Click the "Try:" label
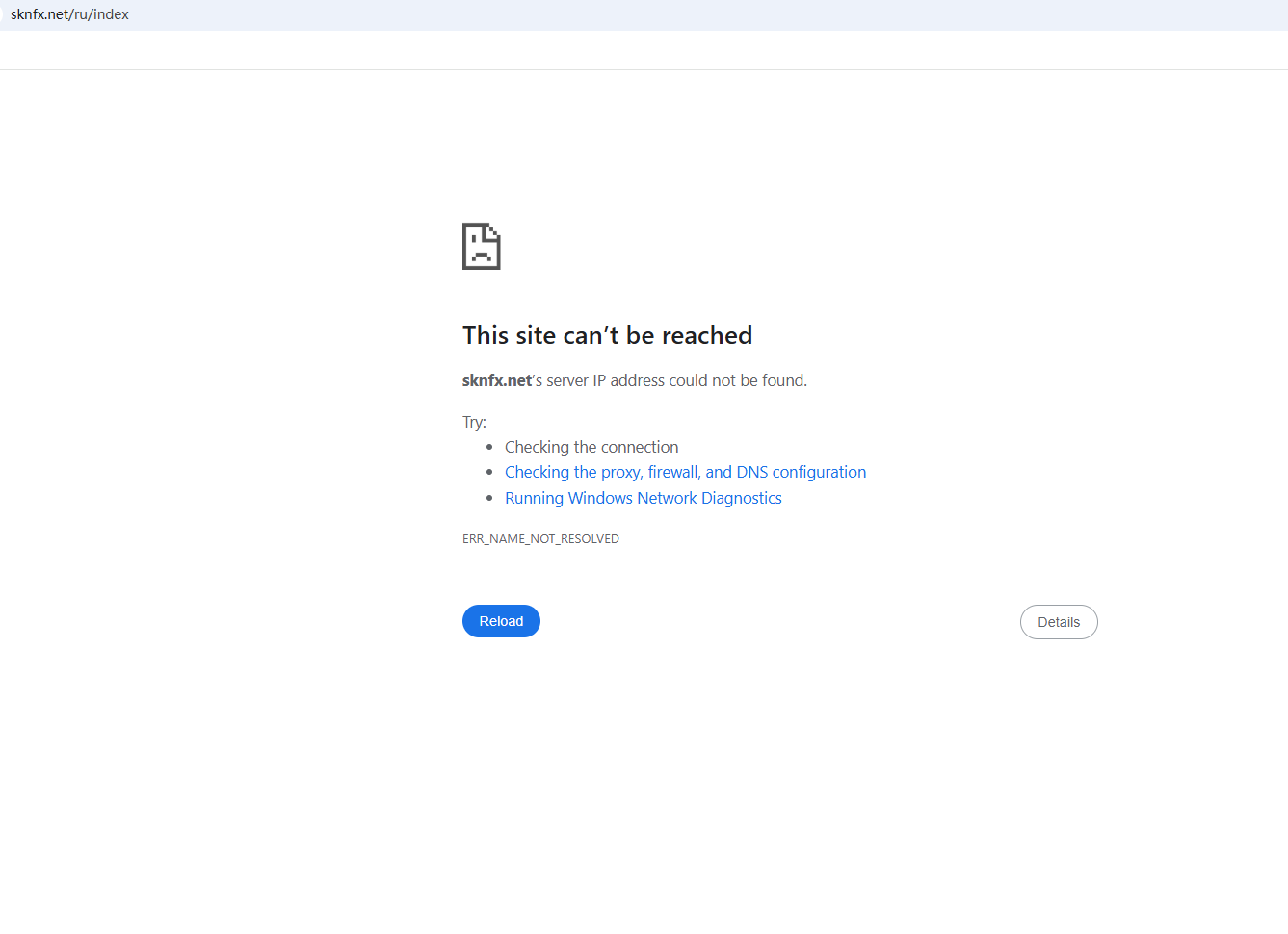This screenshot has height=934, width=1288. pyautogui.click(x=474, y=422)
